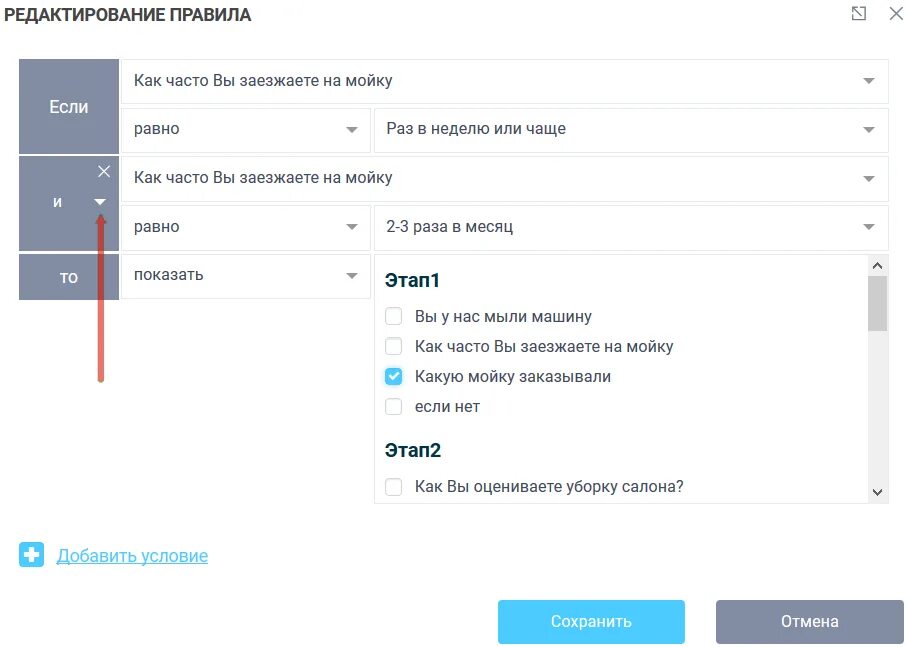Maximize the rule editing dialog
Screen dimensions: 907x647
pyautogui.click(x=859, y=14)
